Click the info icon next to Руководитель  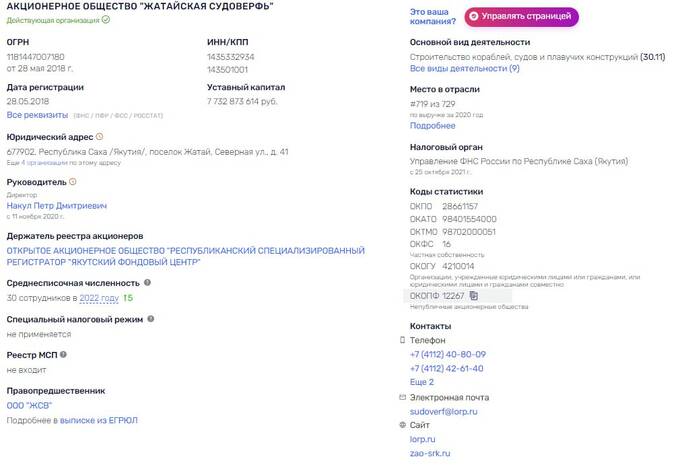click(x=73, y=182)
